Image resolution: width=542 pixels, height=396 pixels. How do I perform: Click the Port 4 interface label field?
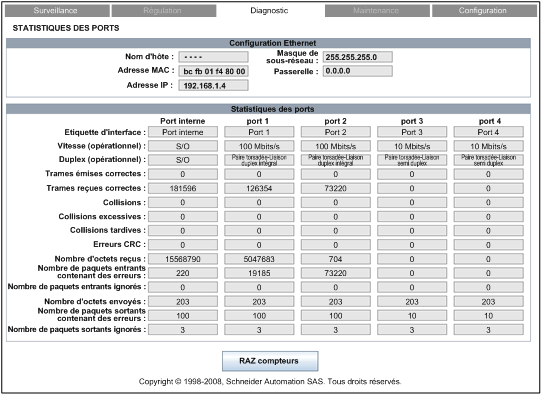point(488,132)
